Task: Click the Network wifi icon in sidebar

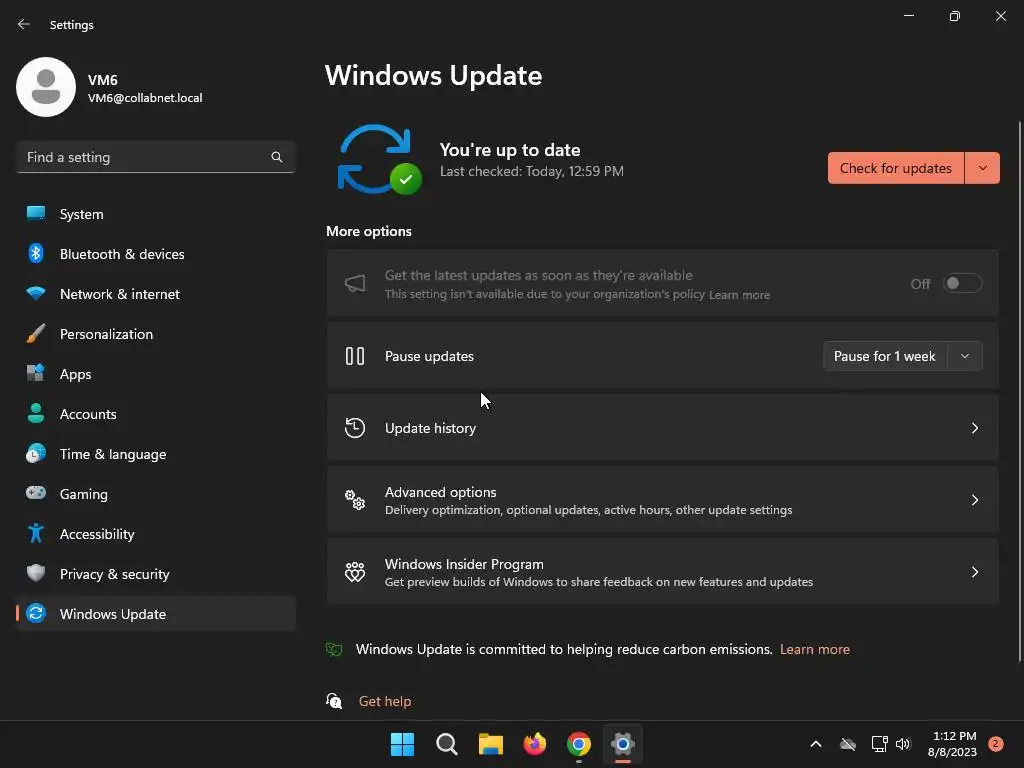Action: pos(36,293)
